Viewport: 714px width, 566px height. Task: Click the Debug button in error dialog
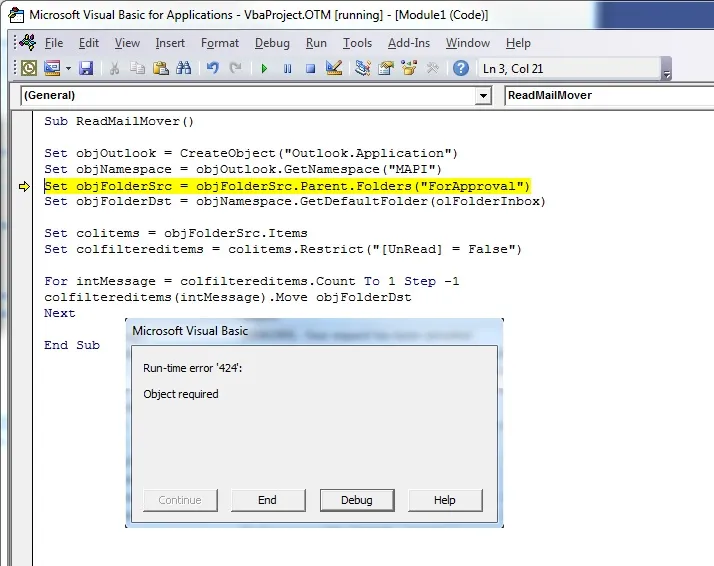point(357,500)
